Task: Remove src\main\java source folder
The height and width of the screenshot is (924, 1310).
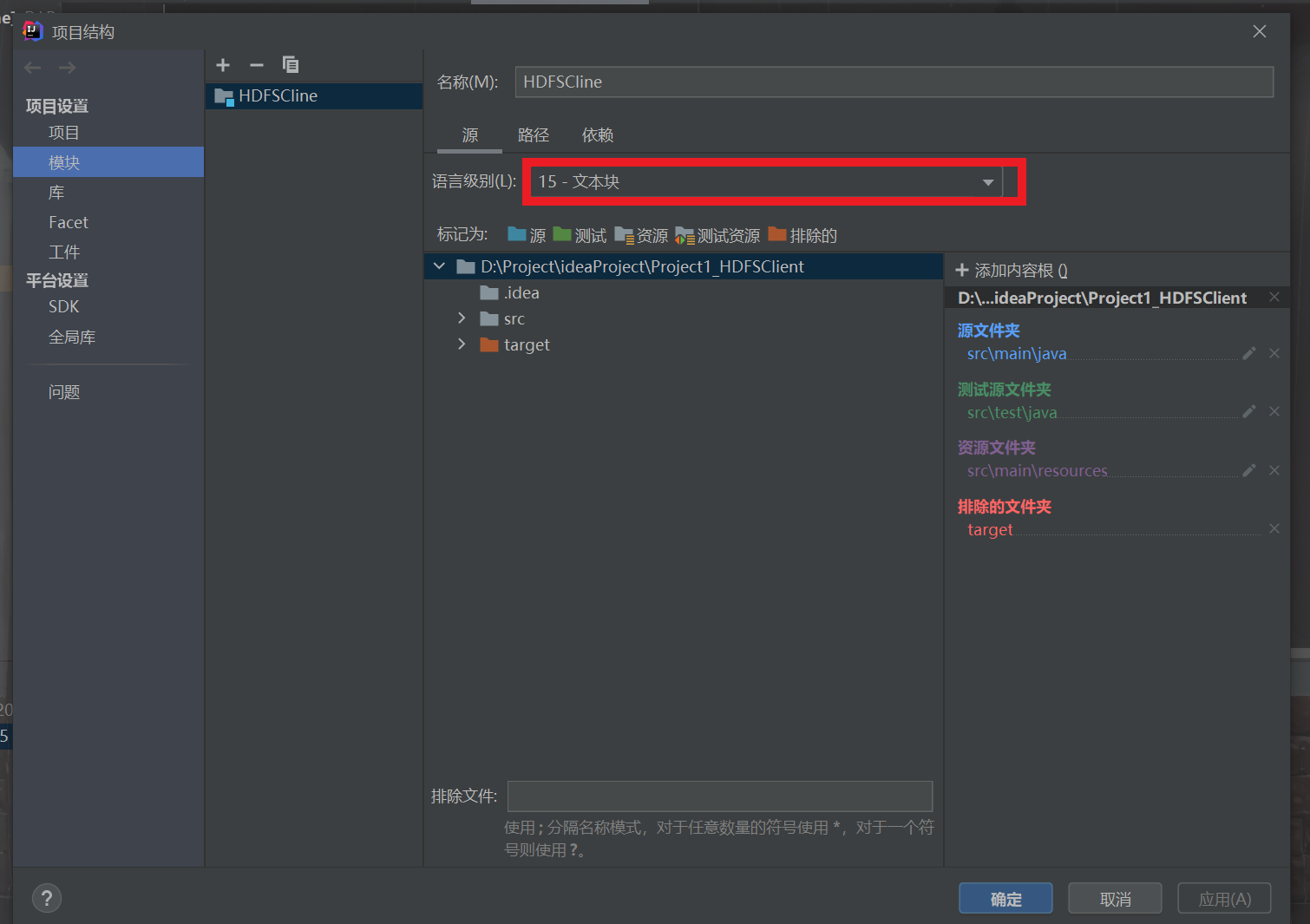Action: pyautogui.click(x=1274, y=353)
